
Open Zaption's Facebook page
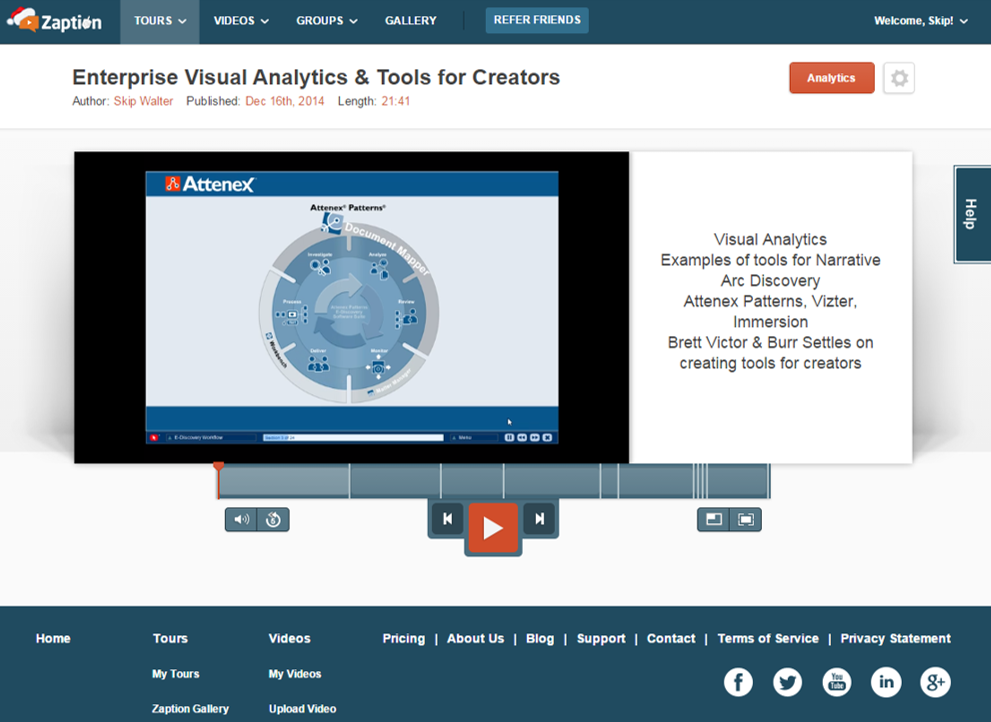click(738, 682)
